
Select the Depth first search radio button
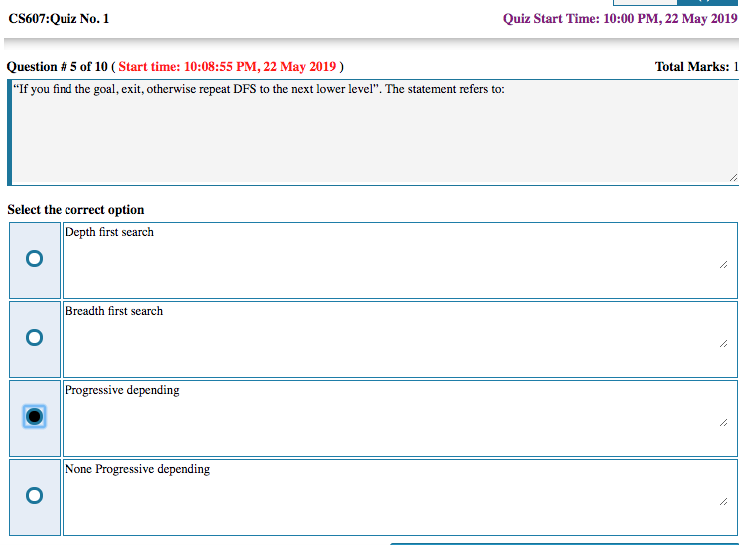(x=35, y=259)
